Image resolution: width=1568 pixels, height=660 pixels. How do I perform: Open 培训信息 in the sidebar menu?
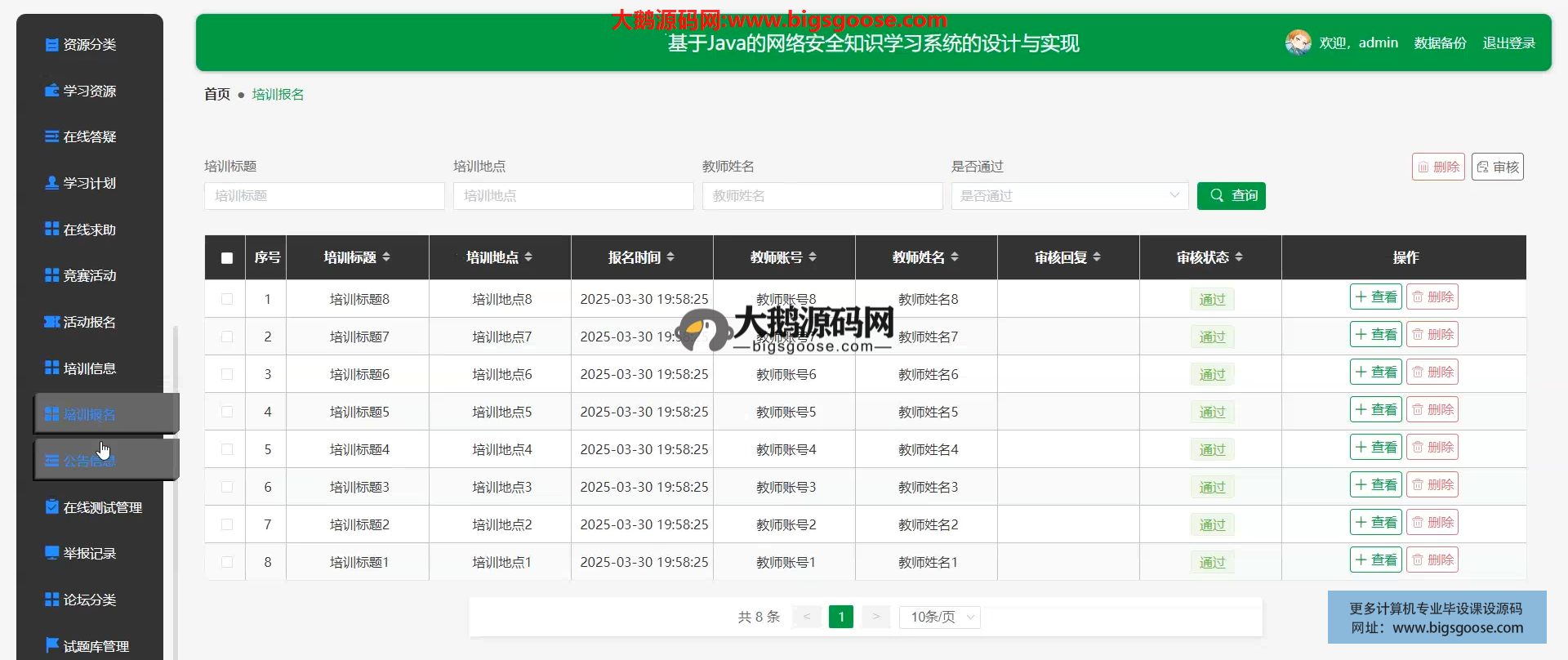click(89, 368)
